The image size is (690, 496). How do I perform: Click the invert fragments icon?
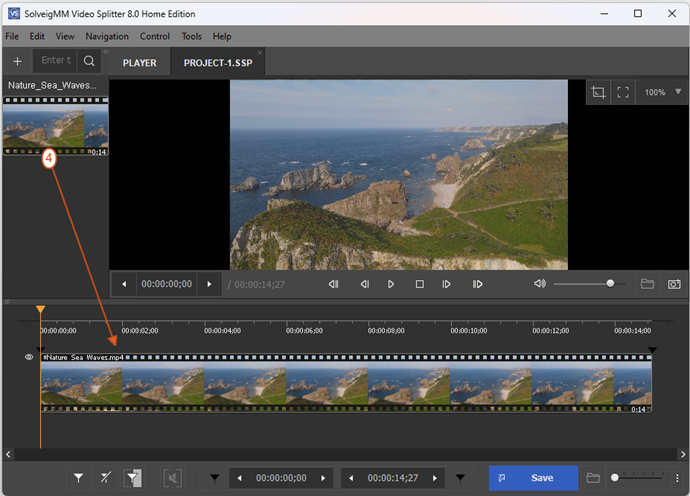(133, 478)
